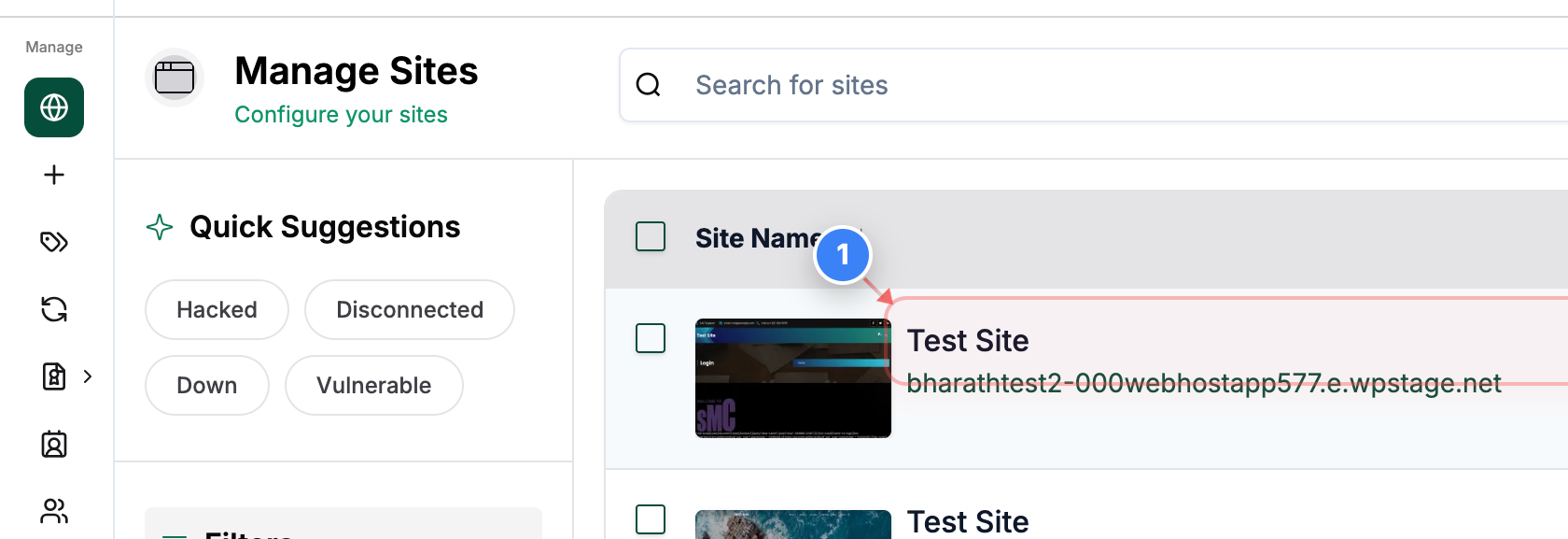Check the box next to the second Test Site
The height and width of the screenshot is (539, 1568).
click(x=651, y=520)
